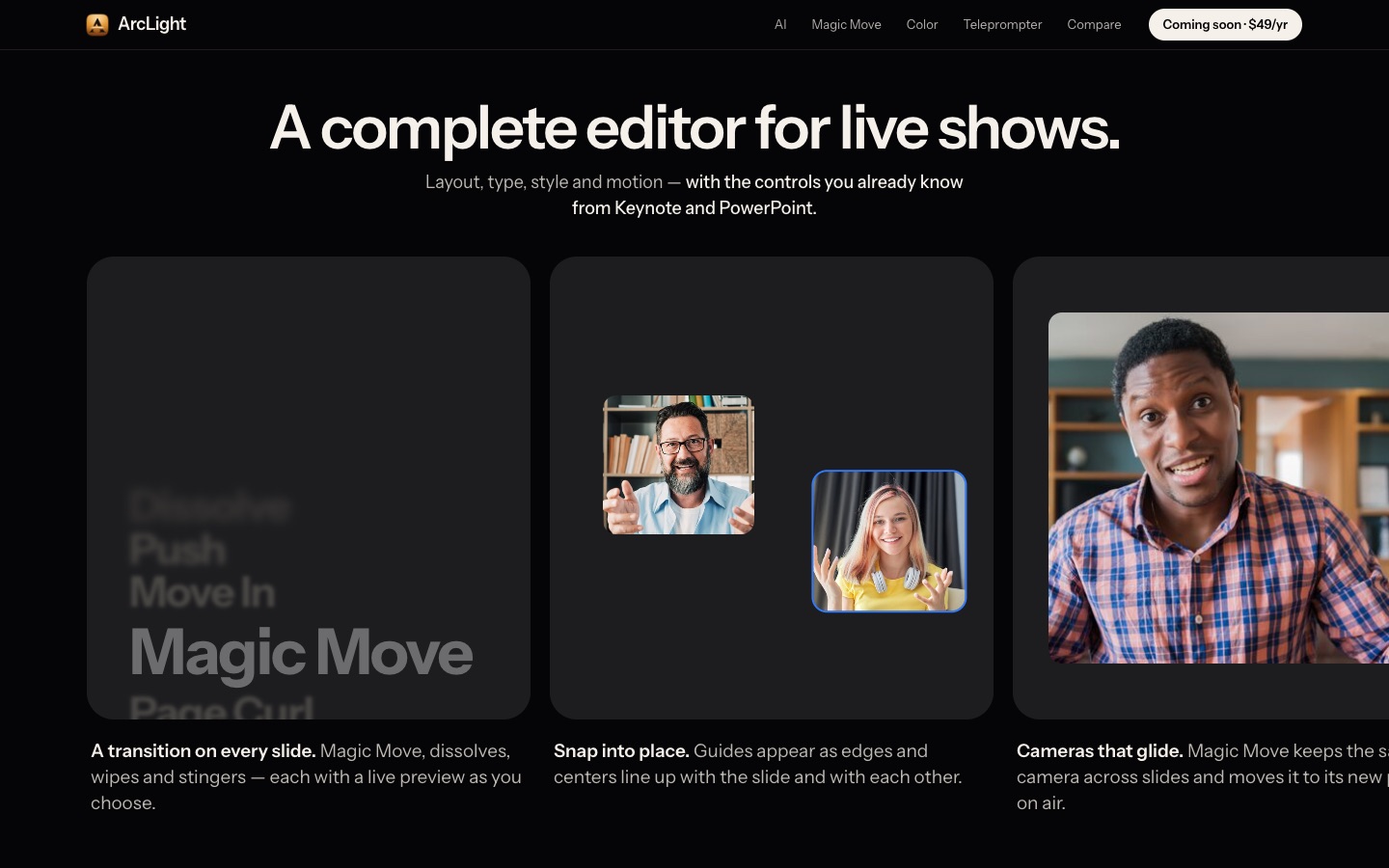Jump to the Compare section
This screenshot has height=868, width=1389.
click(x=1094, y=24)
